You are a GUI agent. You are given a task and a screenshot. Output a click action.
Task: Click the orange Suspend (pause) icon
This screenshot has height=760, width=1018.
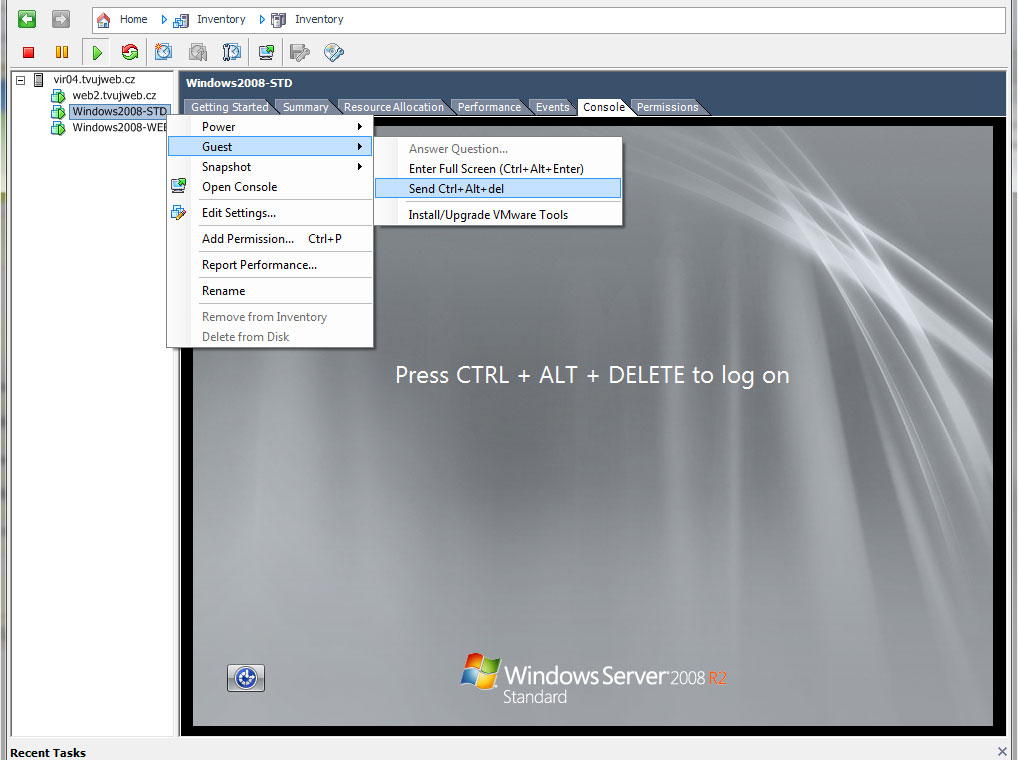(62, 52)
